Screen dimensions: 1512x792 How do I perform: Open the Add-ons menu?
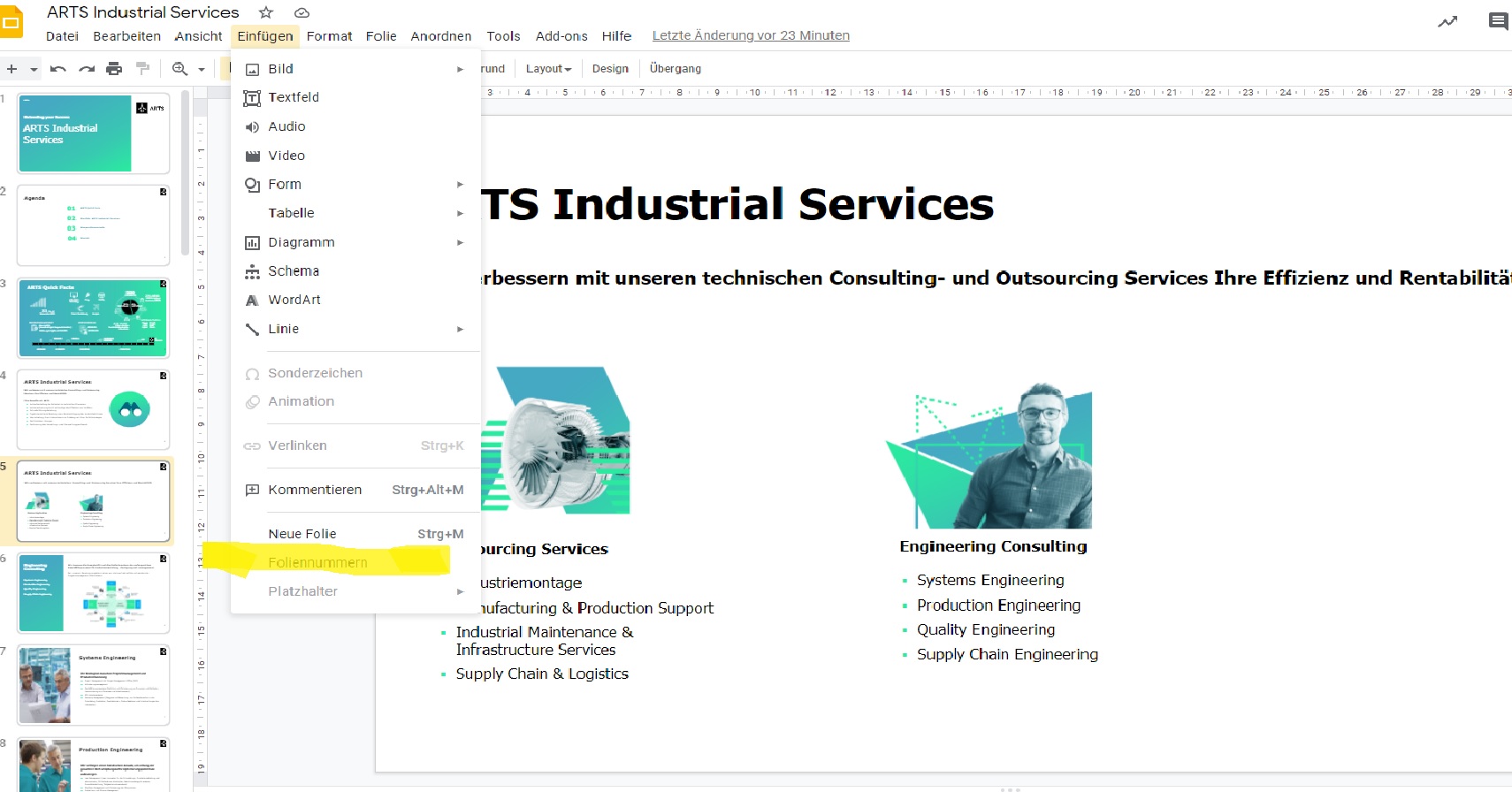[561, 36]
